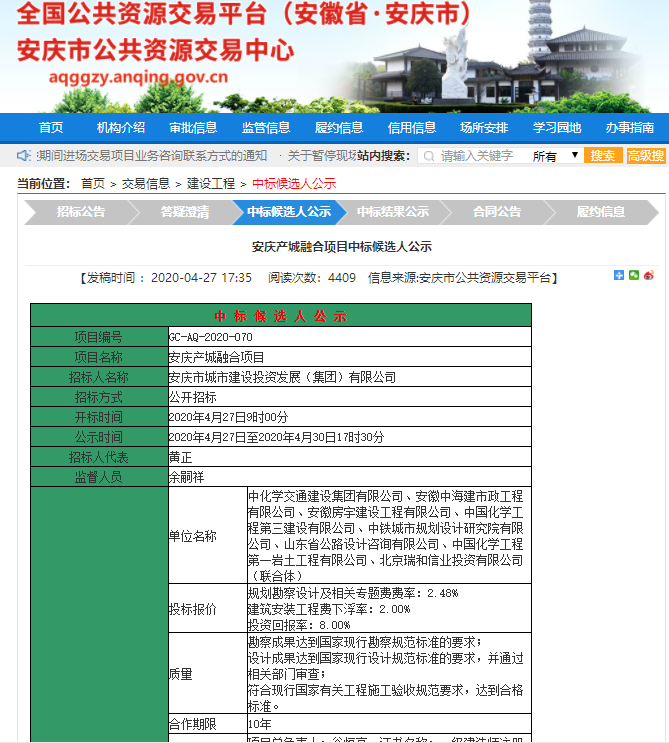Click the scrolling notice 期间进场交易项目业务咨询联系方式的通知
Screen dimensions: 669x743
[152, 156]
